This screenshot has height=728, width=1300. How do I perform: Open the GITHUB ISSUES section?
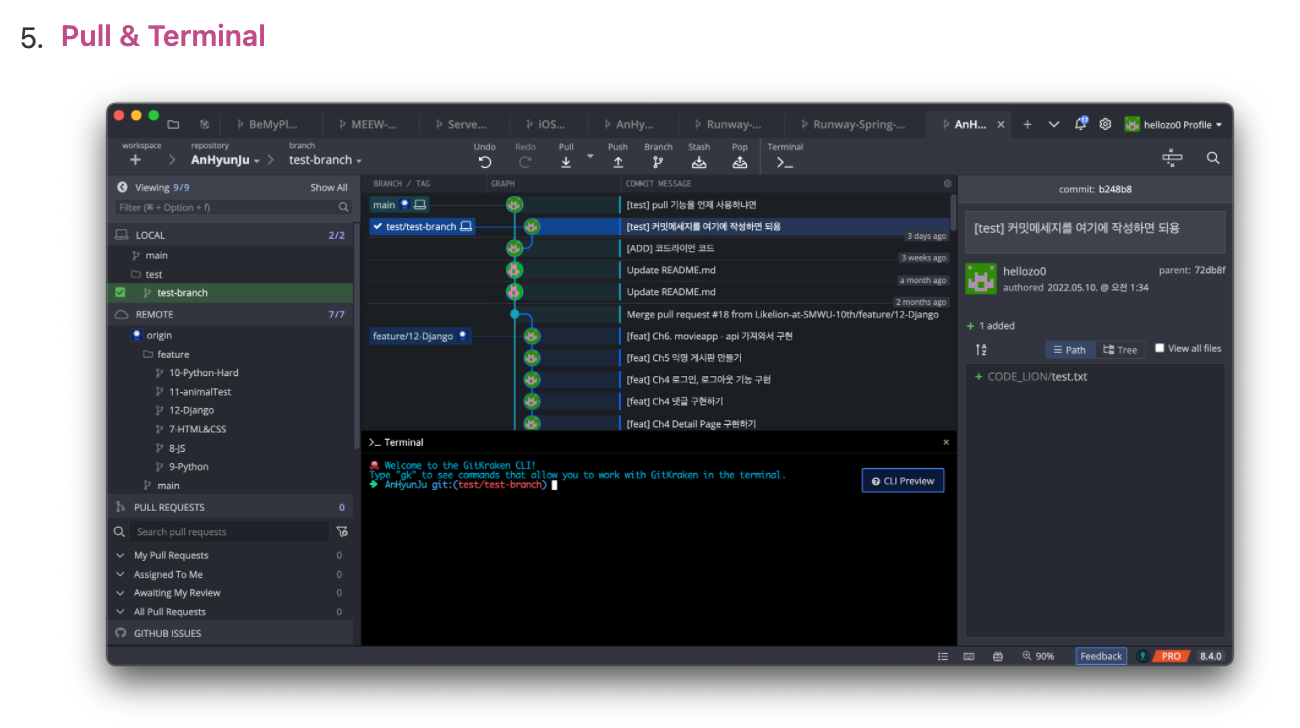230,633
